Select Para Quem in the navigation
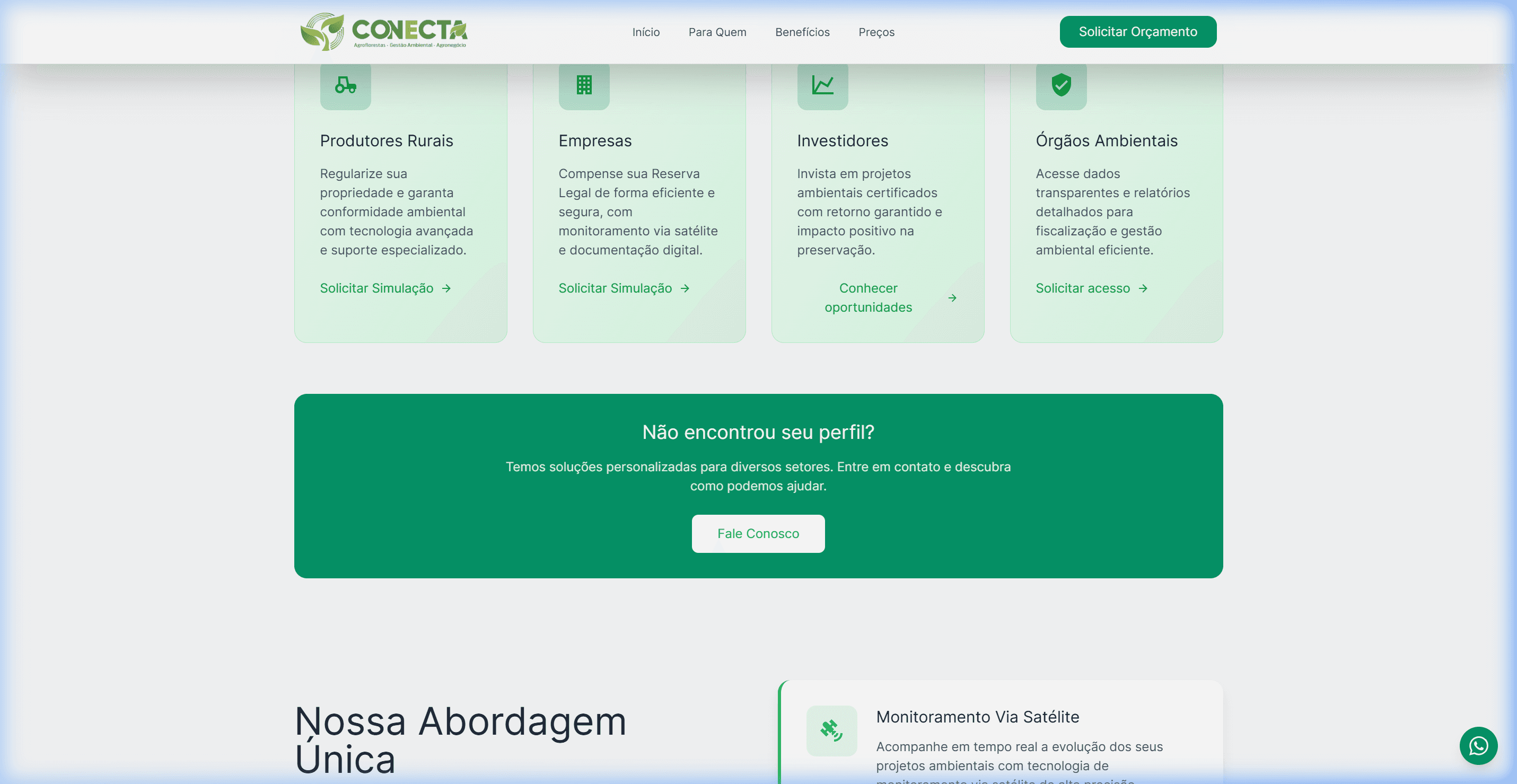This screenshot has width=1517, height=784. [x=717, y=32]
